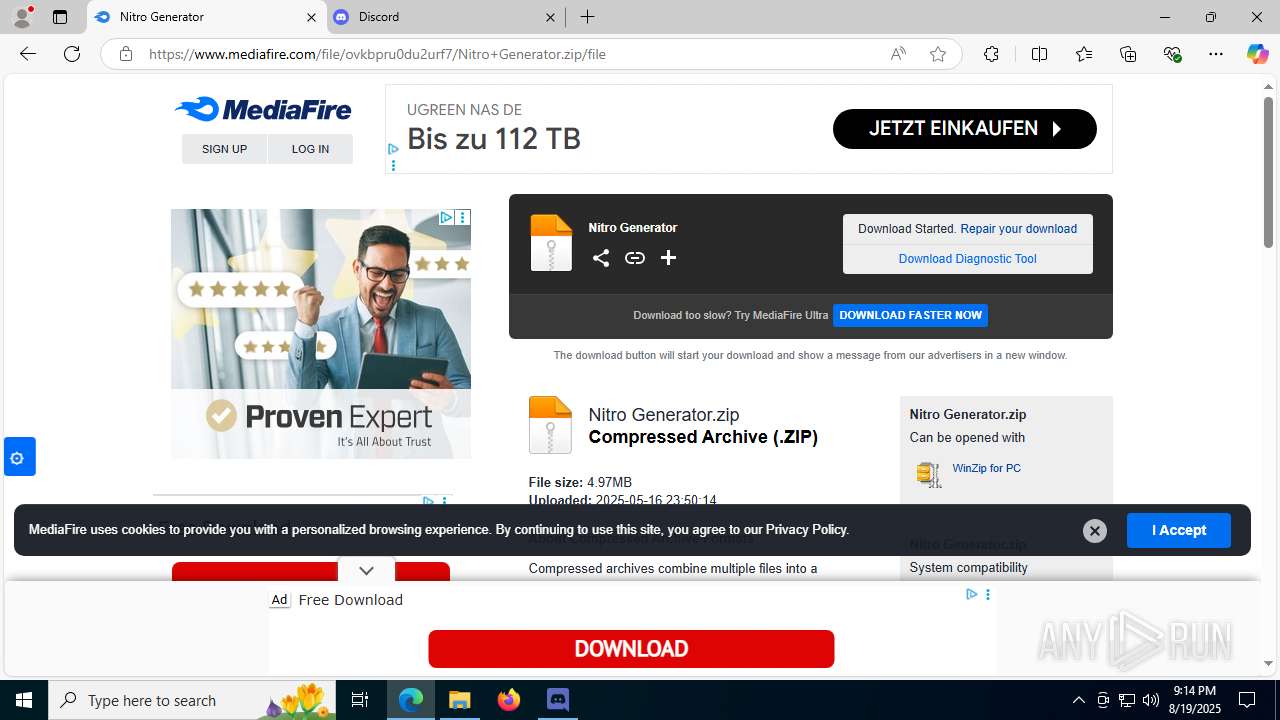Click the Proven Expert AdChoices triangle icon
This screenshot has width=1280, height=720.
click(447, 217)
